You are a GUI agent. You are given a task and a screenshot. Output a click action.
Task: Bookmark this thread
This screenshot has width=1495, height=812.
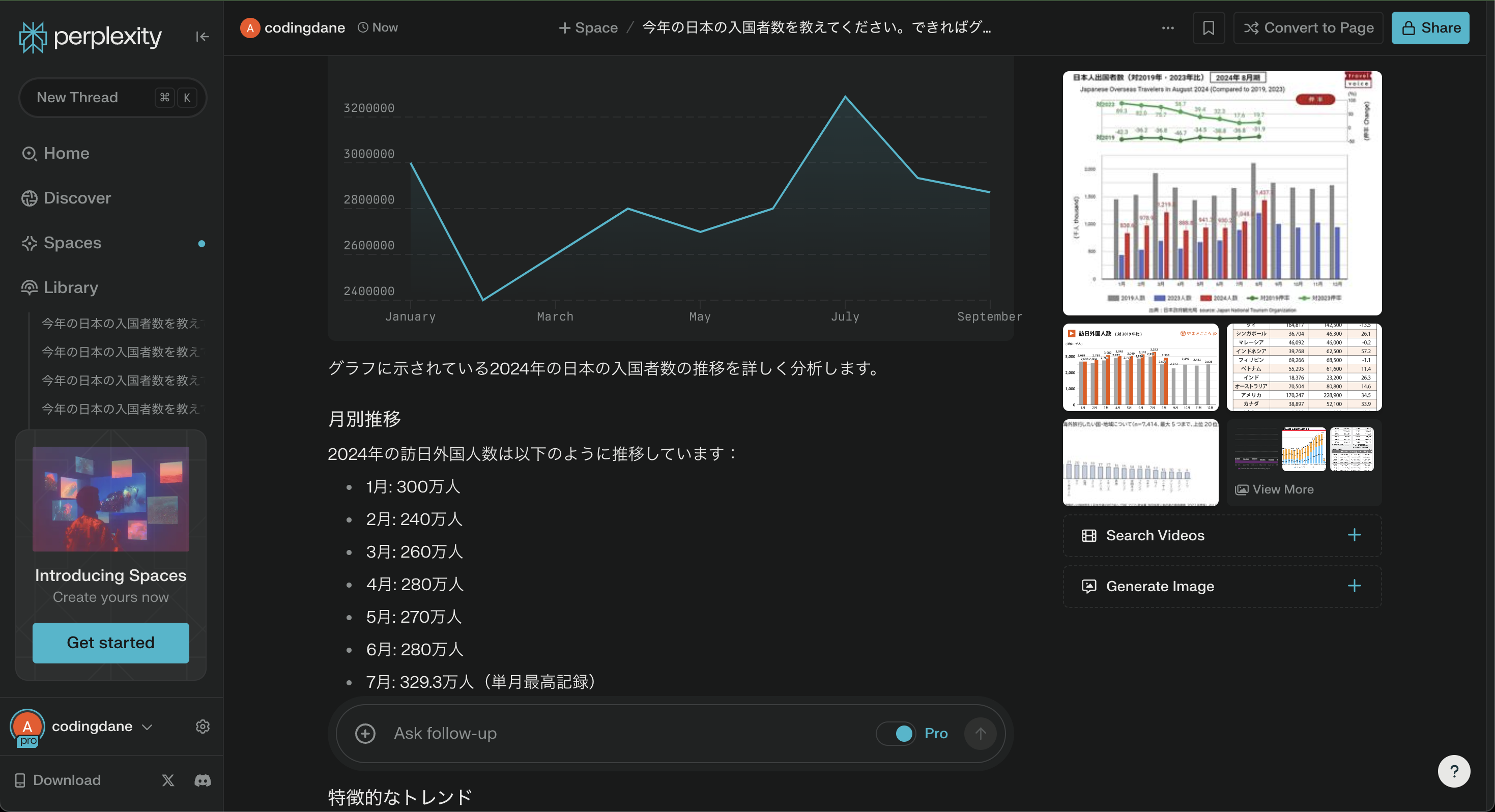coord(1209,27)
